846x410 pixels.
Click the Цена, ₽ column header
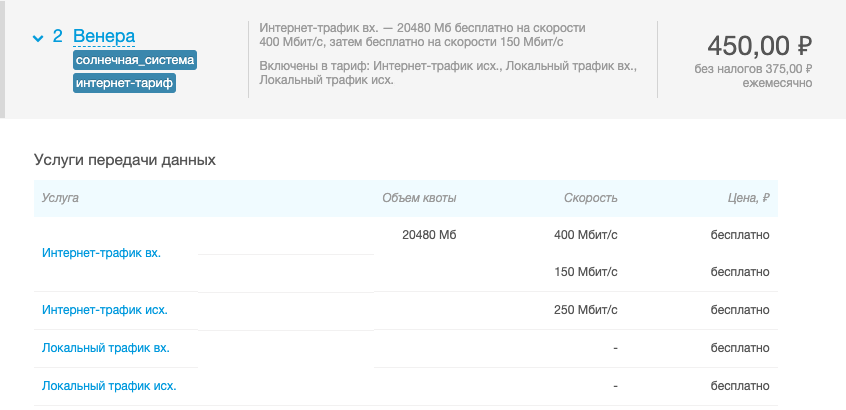tap(748, 198)
